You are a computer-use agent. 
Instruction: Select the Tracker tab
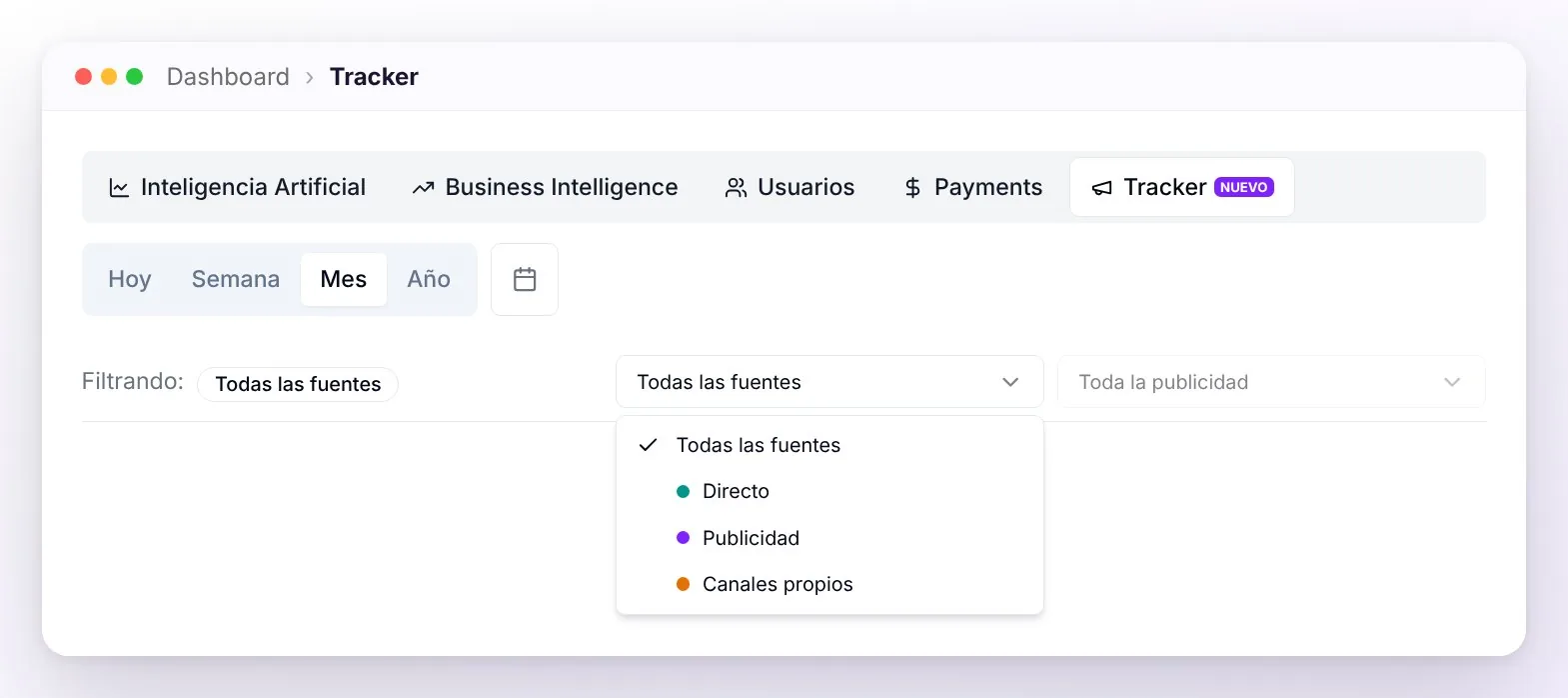(x=1182, y=187)
